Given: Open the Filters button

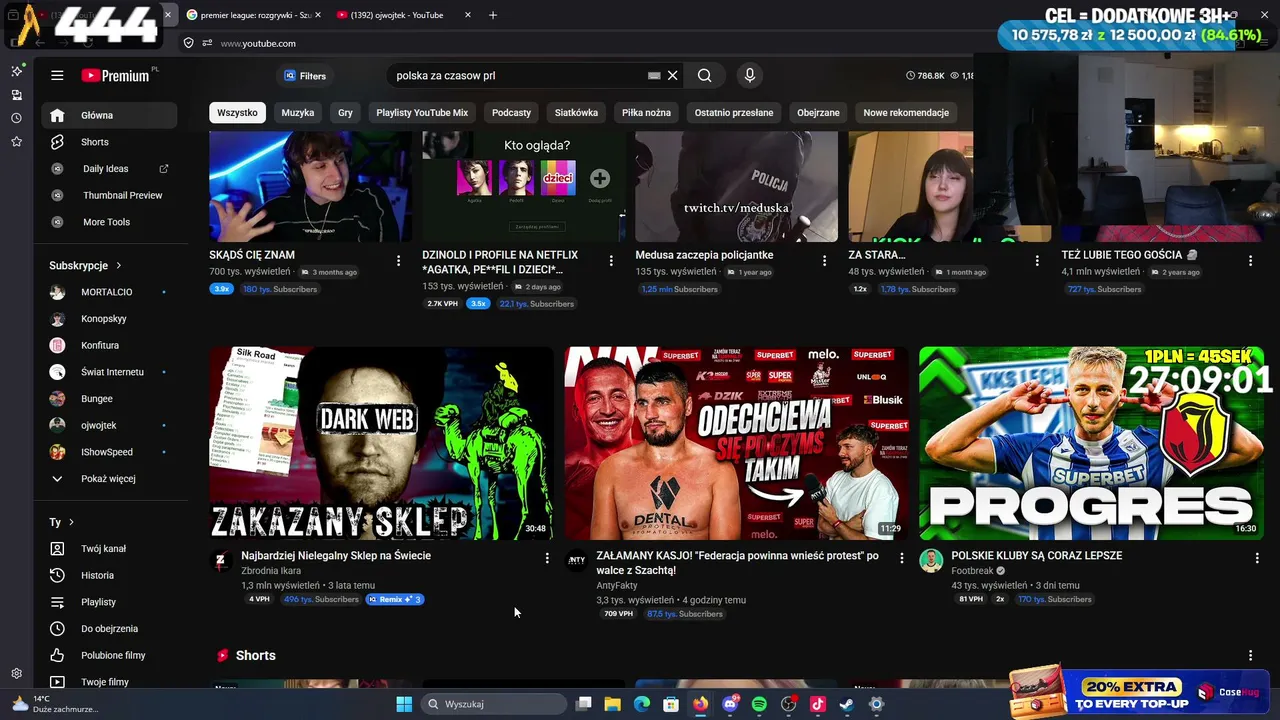Looking at the screenshot, I should pos(305,76).
